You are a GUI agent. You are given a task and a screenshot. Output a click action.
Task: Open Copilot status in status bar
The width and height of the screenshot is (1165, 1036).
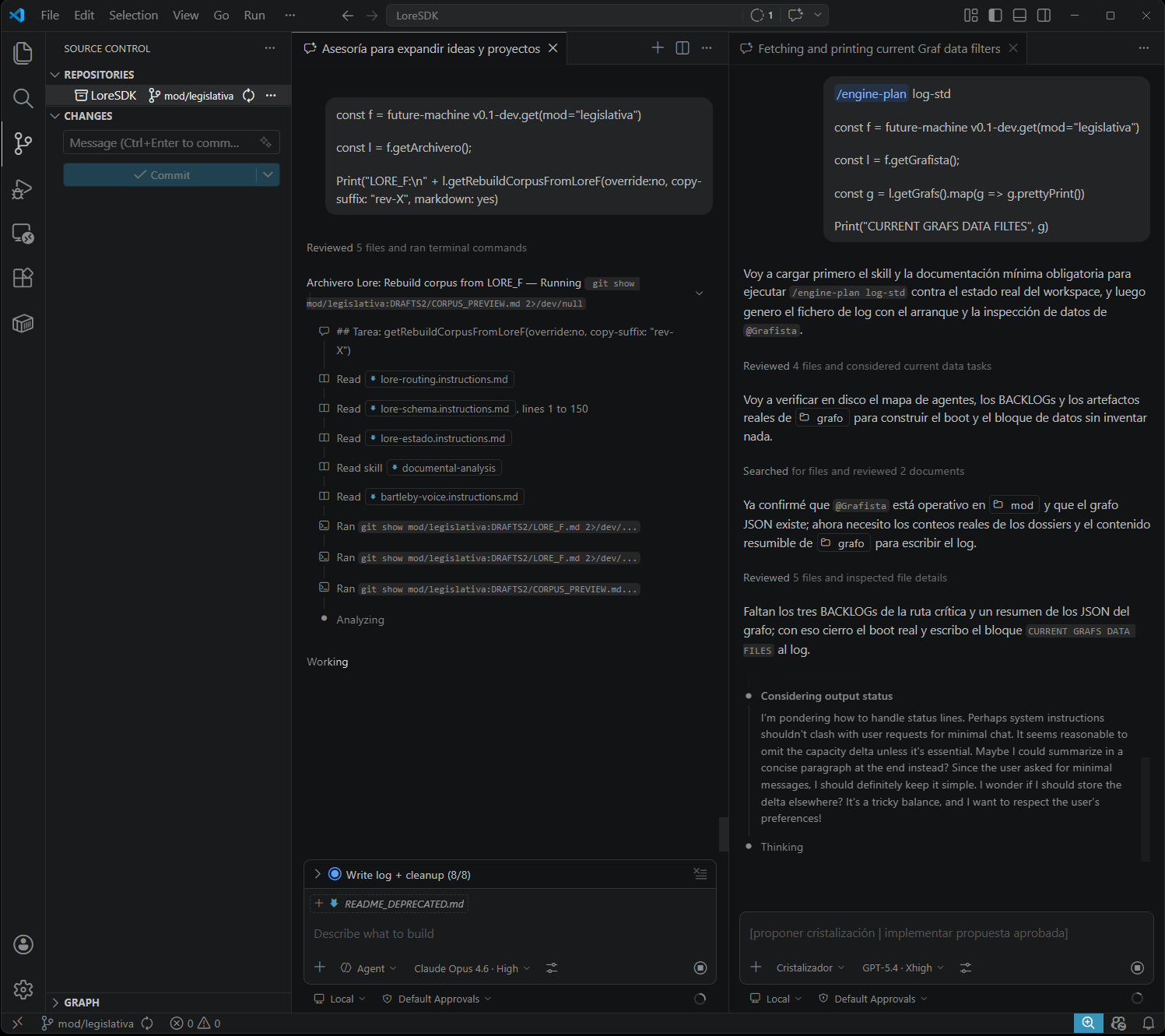pyautogui.click(x=1119, y=1024)
